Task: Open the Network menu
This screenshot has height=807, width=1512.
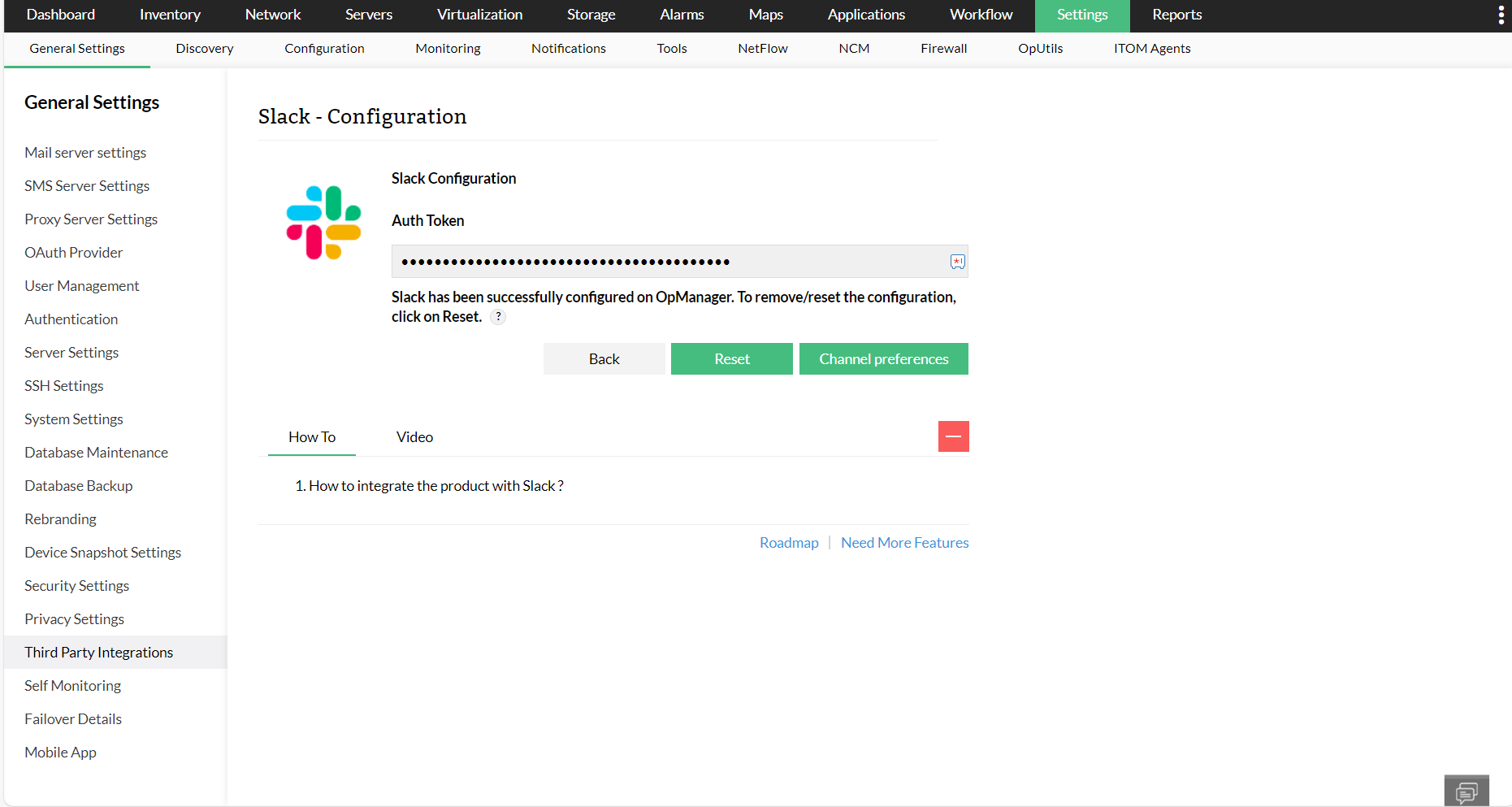Action: tap(273, 15)
